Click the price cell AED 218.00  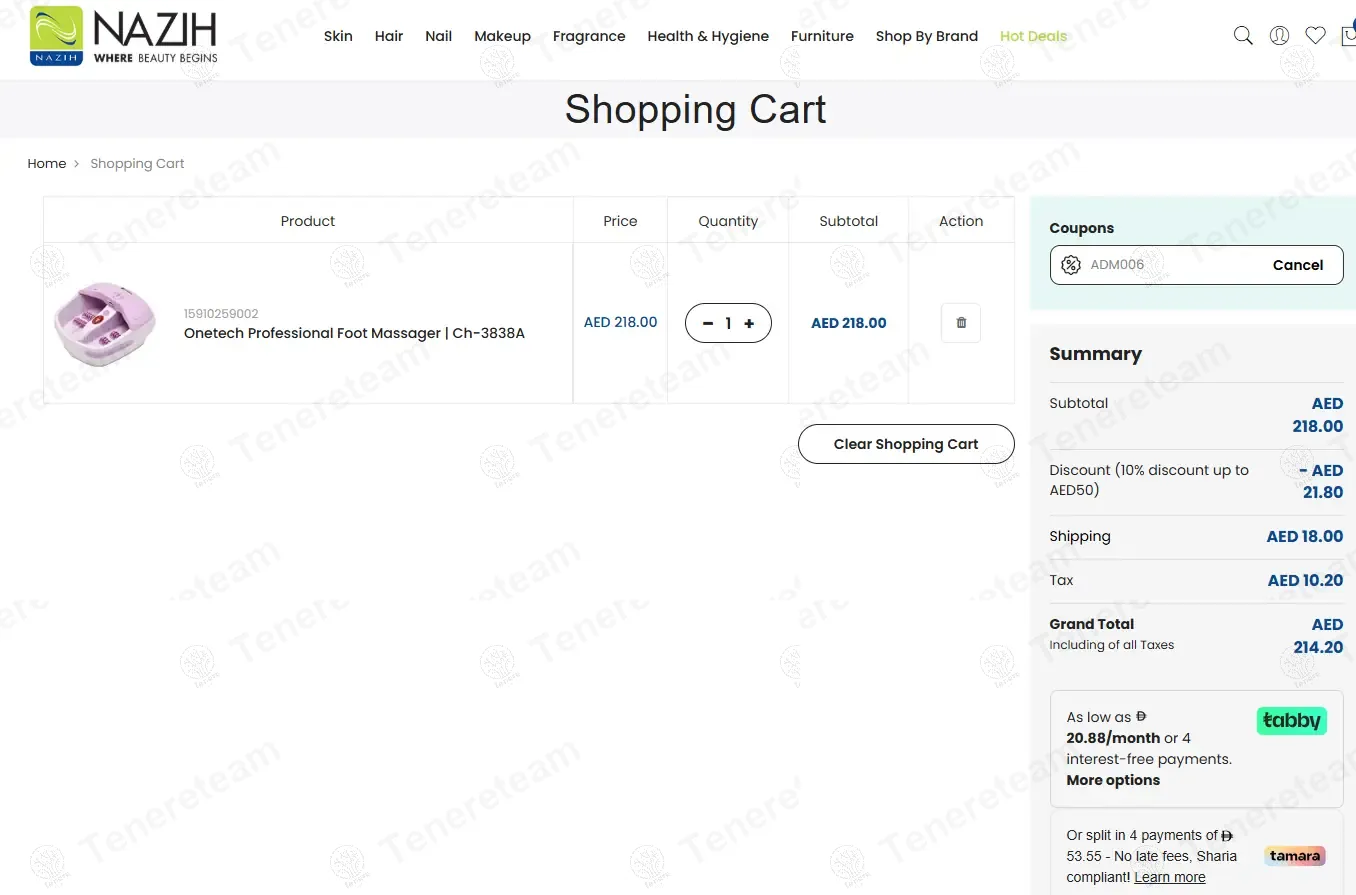click(x=620, y=322)
